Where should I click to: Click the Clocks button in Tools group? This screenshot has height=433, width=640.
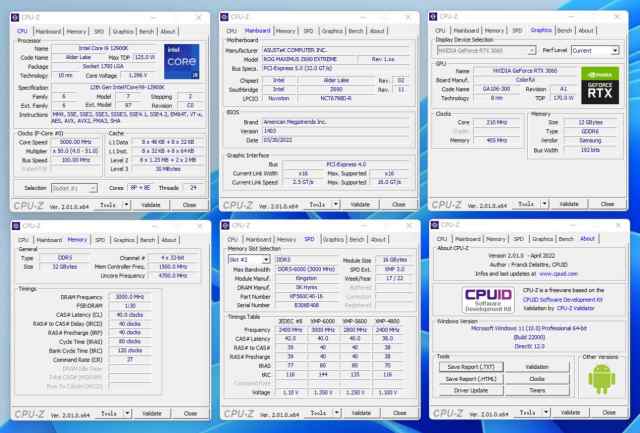click(537, 379)
